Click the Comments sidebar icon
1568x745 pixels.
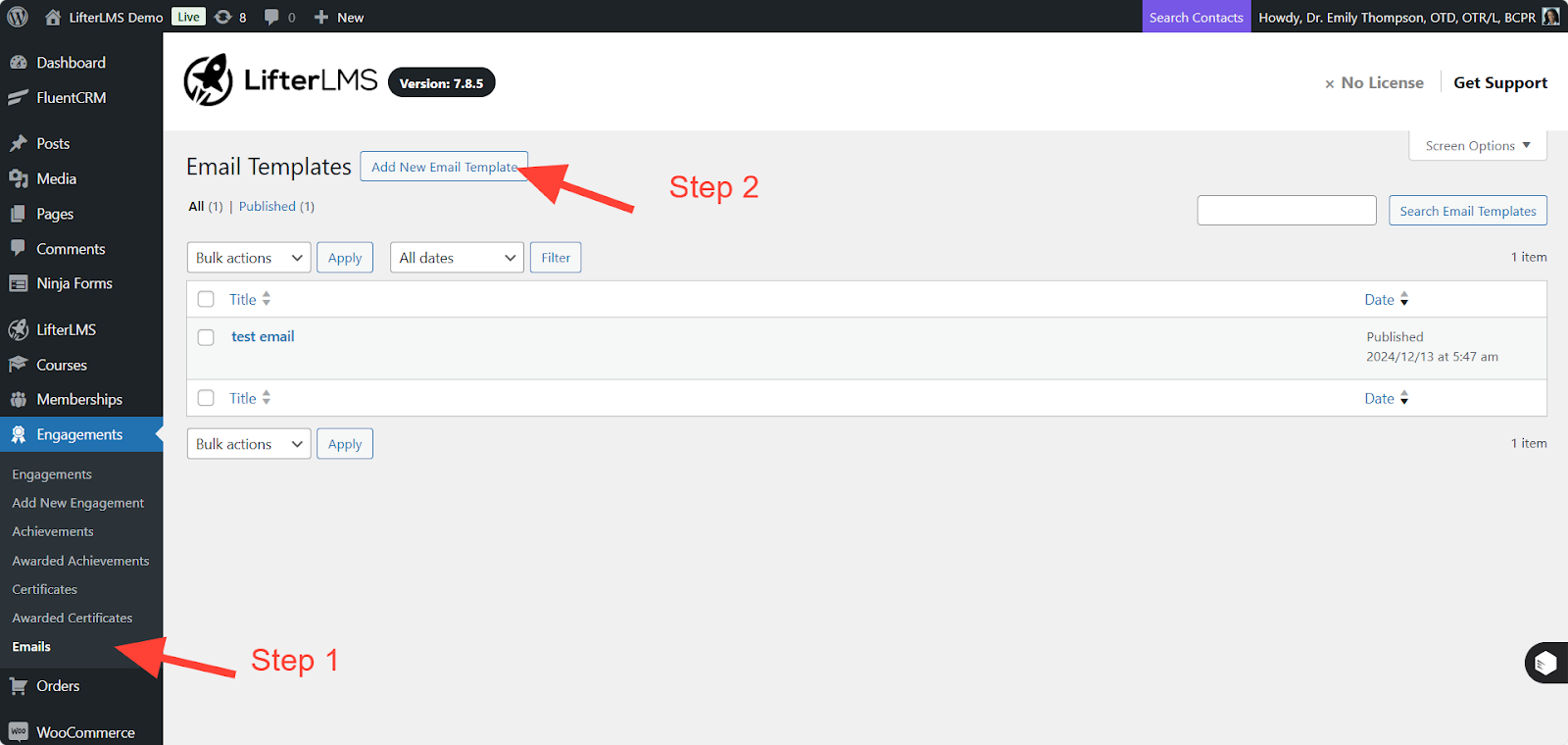tap(18, 248)
